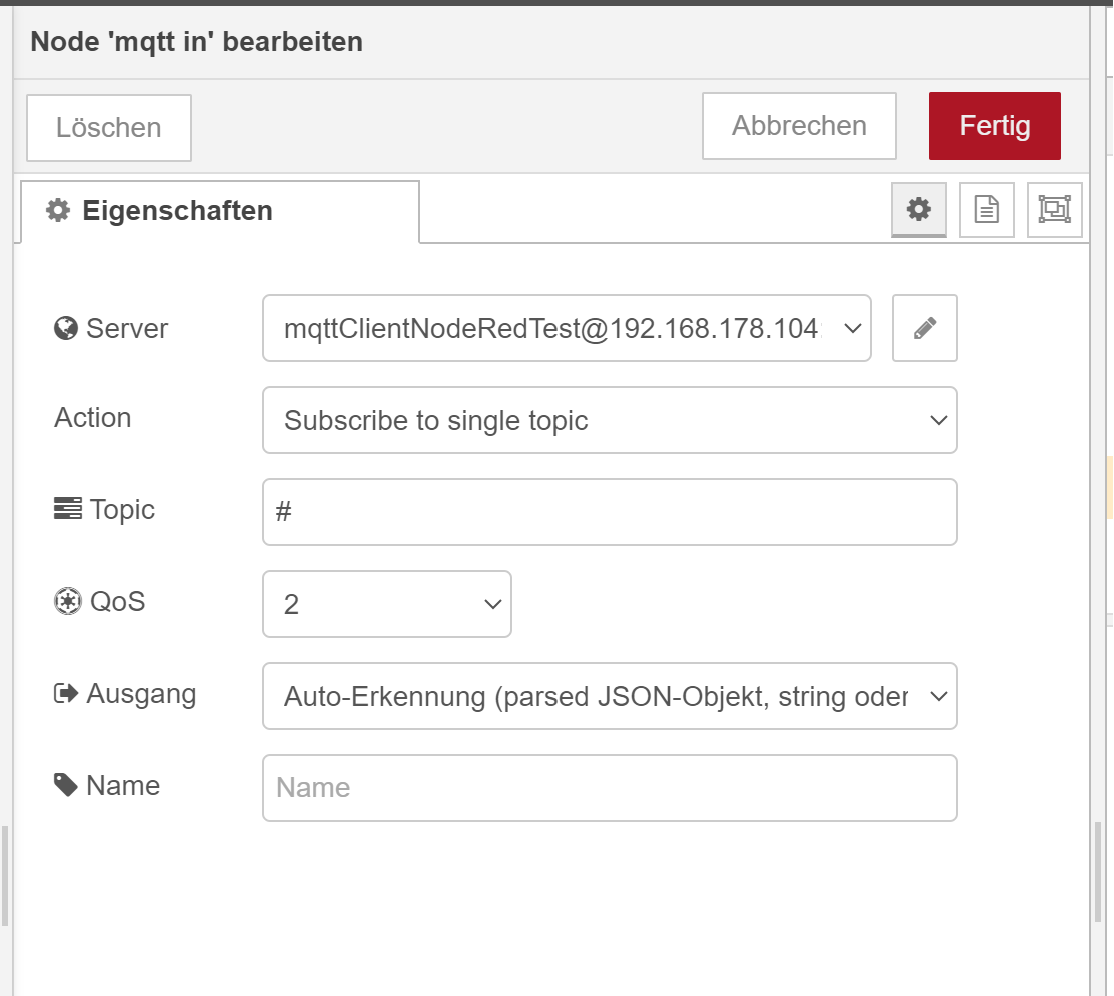Viewport: 1114px width, 996px height.
Task: Open node properties gear icon tab
Action: 919,209
